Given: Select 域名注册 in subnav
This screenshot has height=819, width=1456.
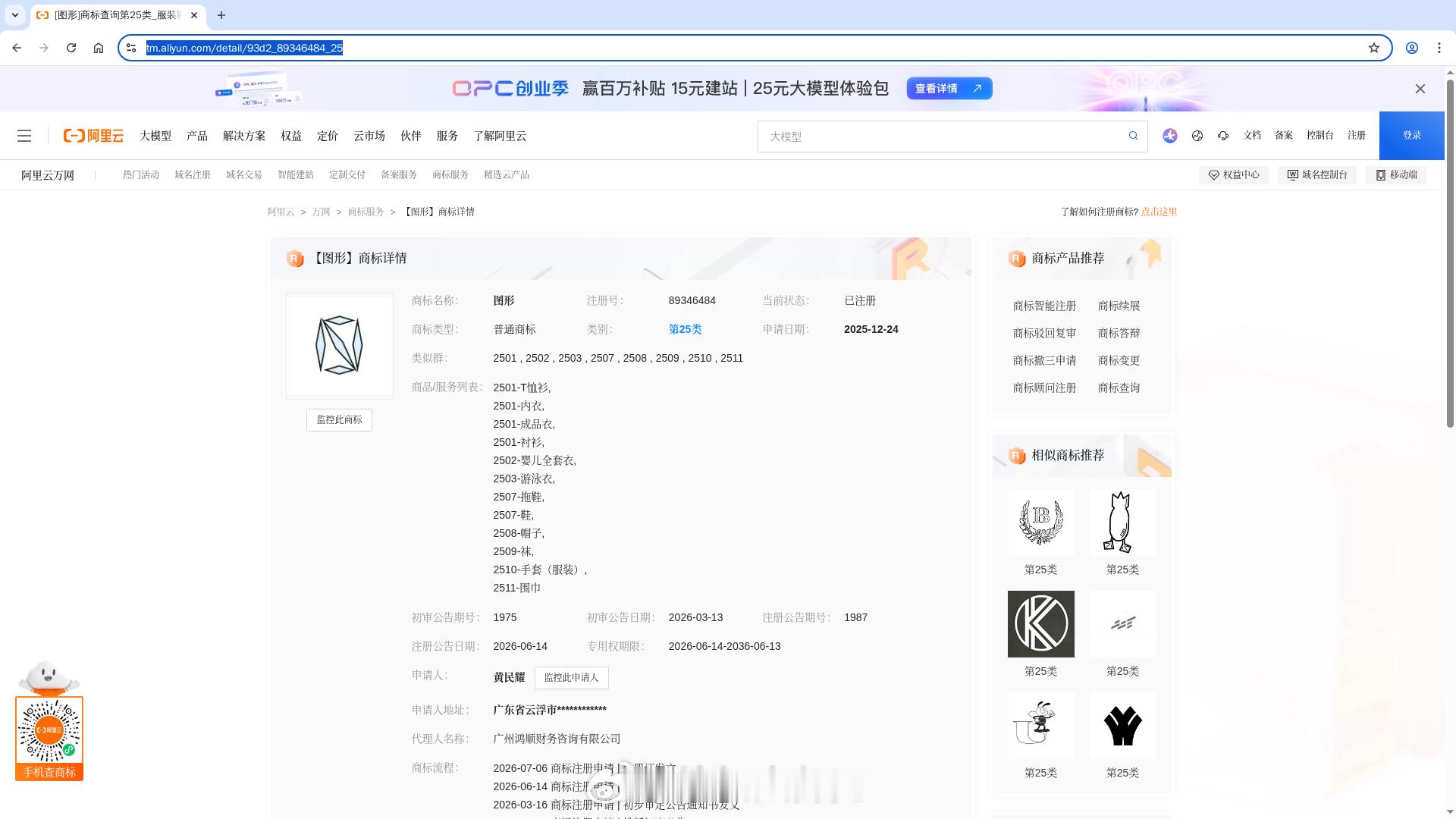Looking at the screenshot, I should tap(193, 174).
